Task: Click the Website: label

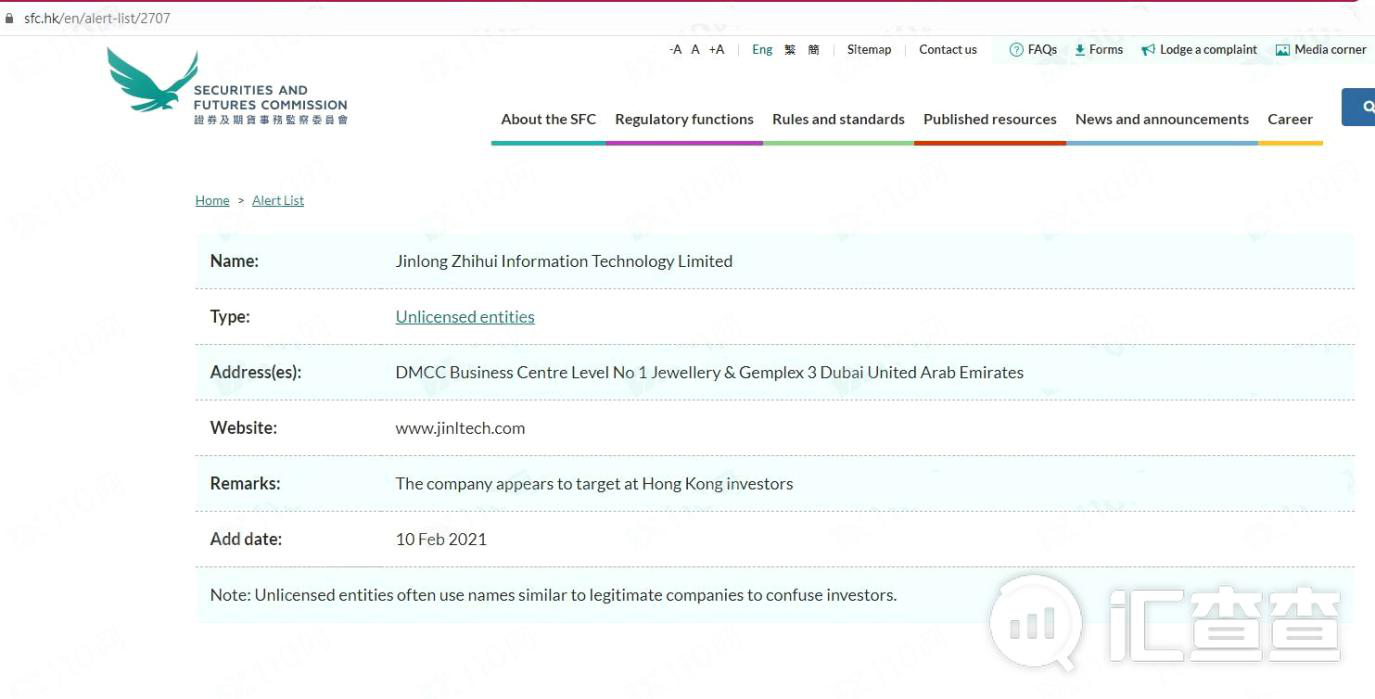Action: [x=243, y=428]
